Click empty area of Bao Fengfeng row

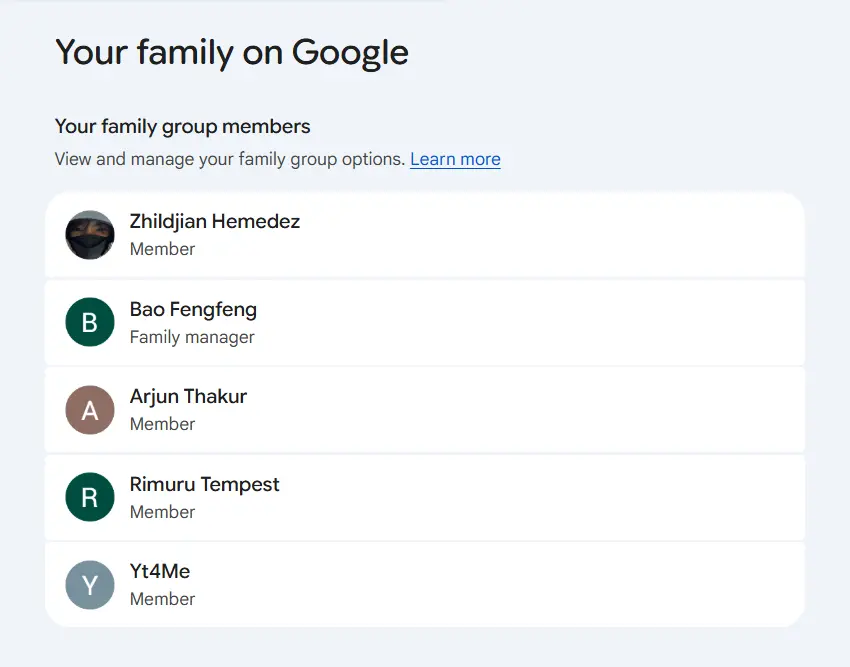coord(531,323)
